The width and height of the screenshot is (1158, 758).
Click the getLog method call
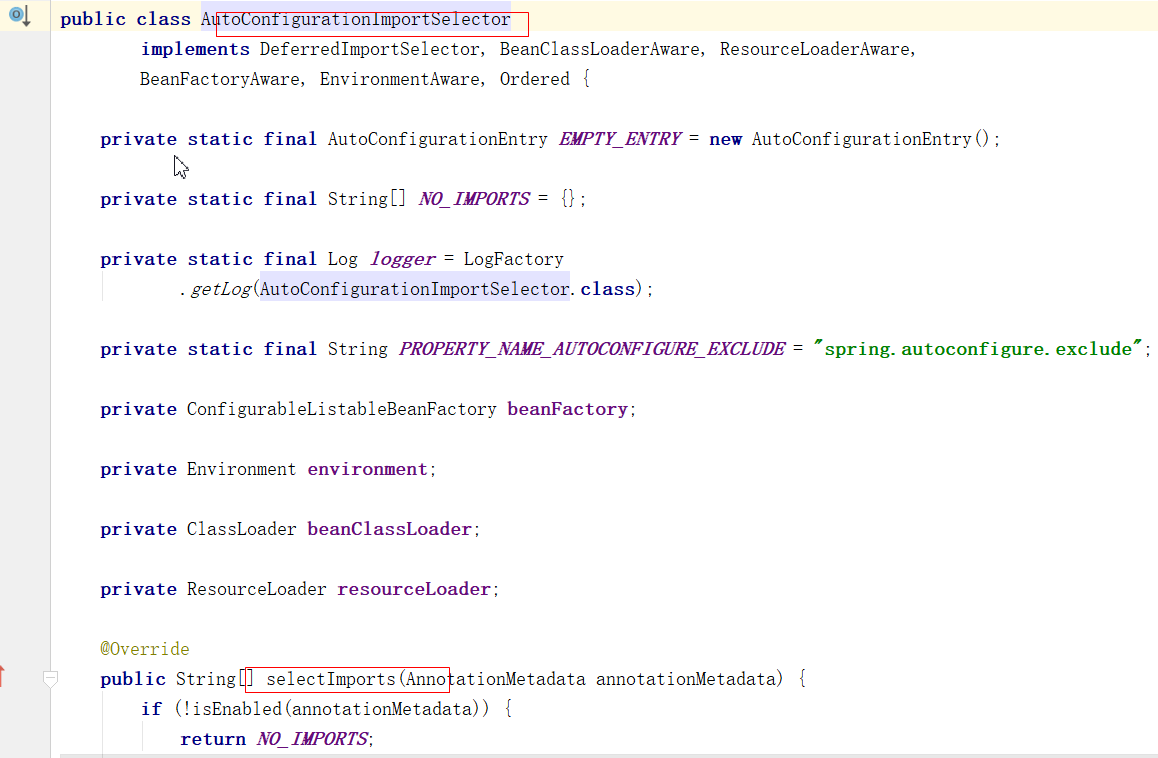(220, 289)
